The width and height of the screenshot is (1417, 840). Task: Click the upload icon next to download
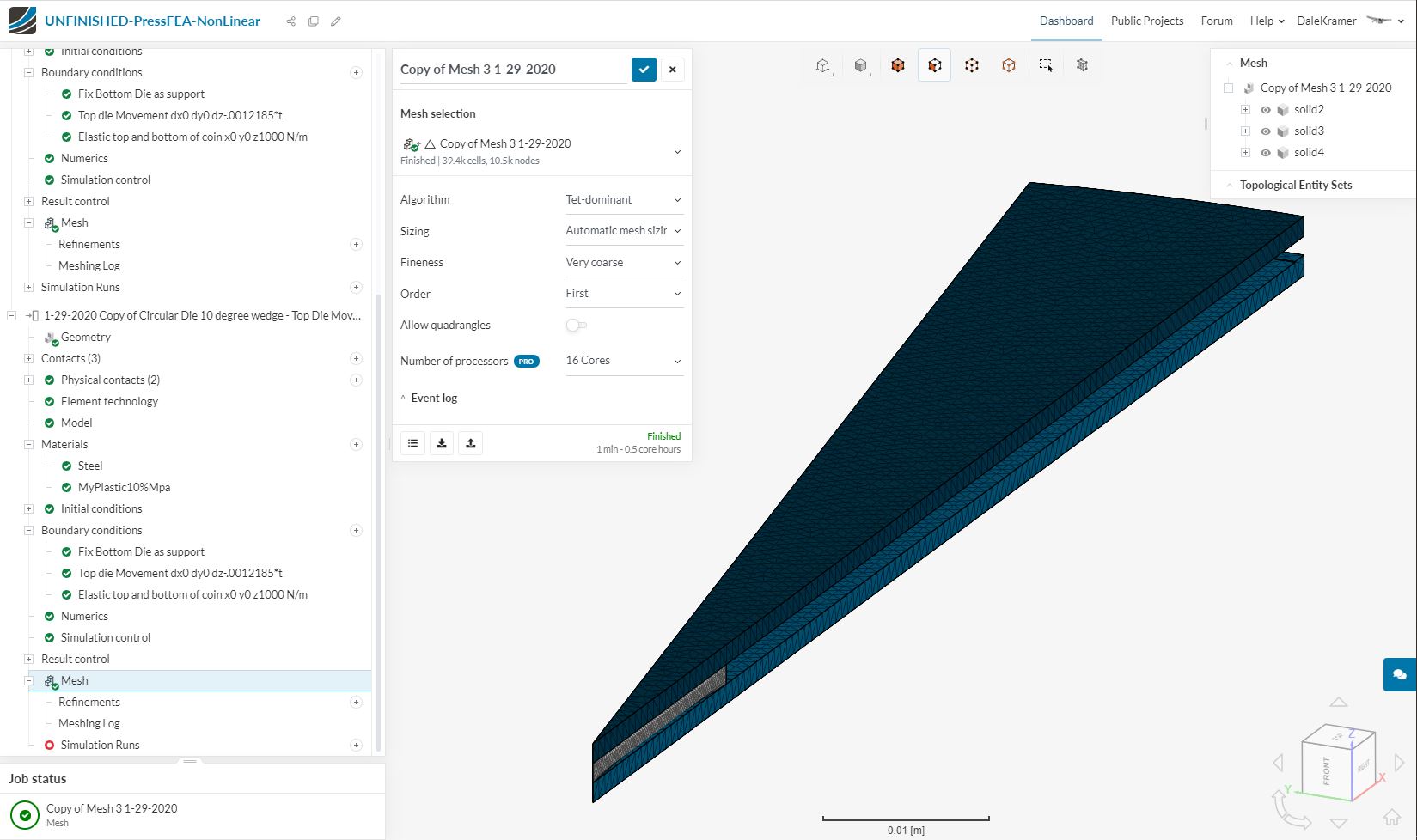point(471,443)
